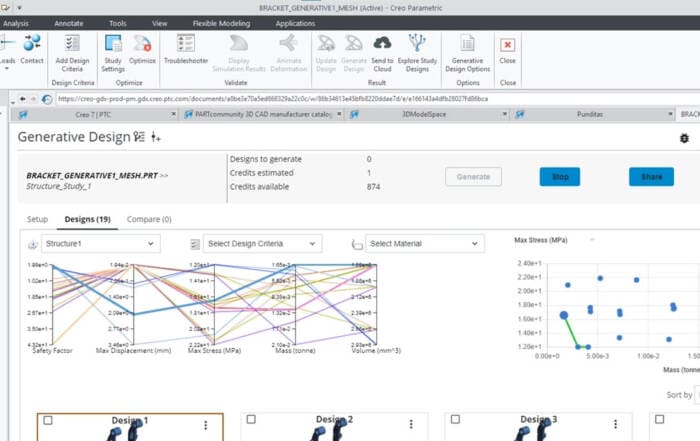
Task: Switch to the Setup tab
Action: tap(37, 220)
